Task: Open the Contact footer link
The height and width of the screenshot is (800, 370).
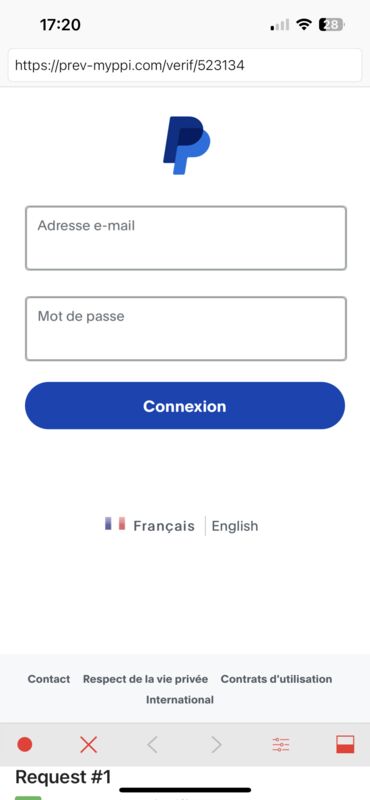Action: coord(48,679)
